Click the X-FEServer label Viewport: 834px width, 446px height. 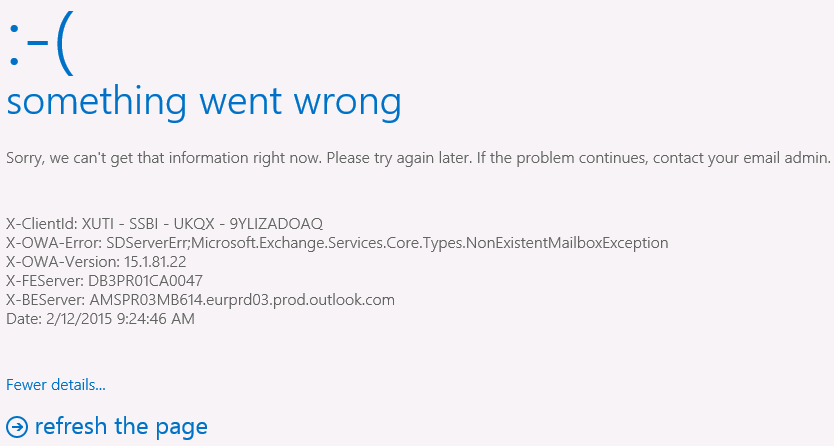click(x=43, y=281)
